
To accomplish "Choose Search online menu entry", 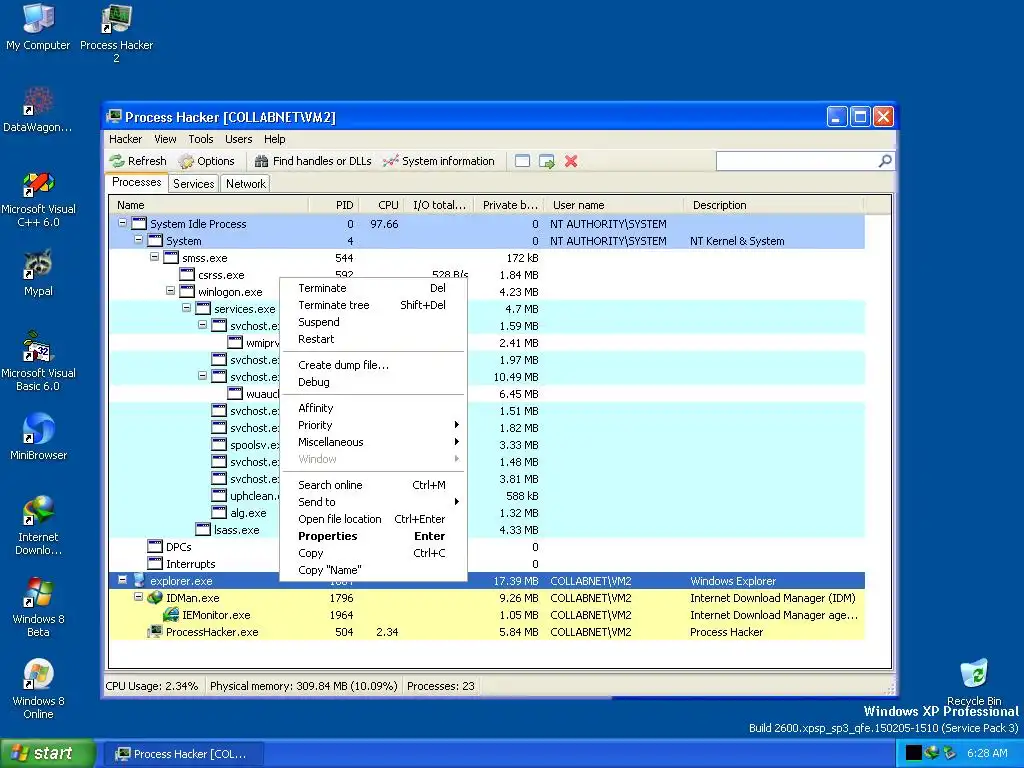I will coord(373,485).
